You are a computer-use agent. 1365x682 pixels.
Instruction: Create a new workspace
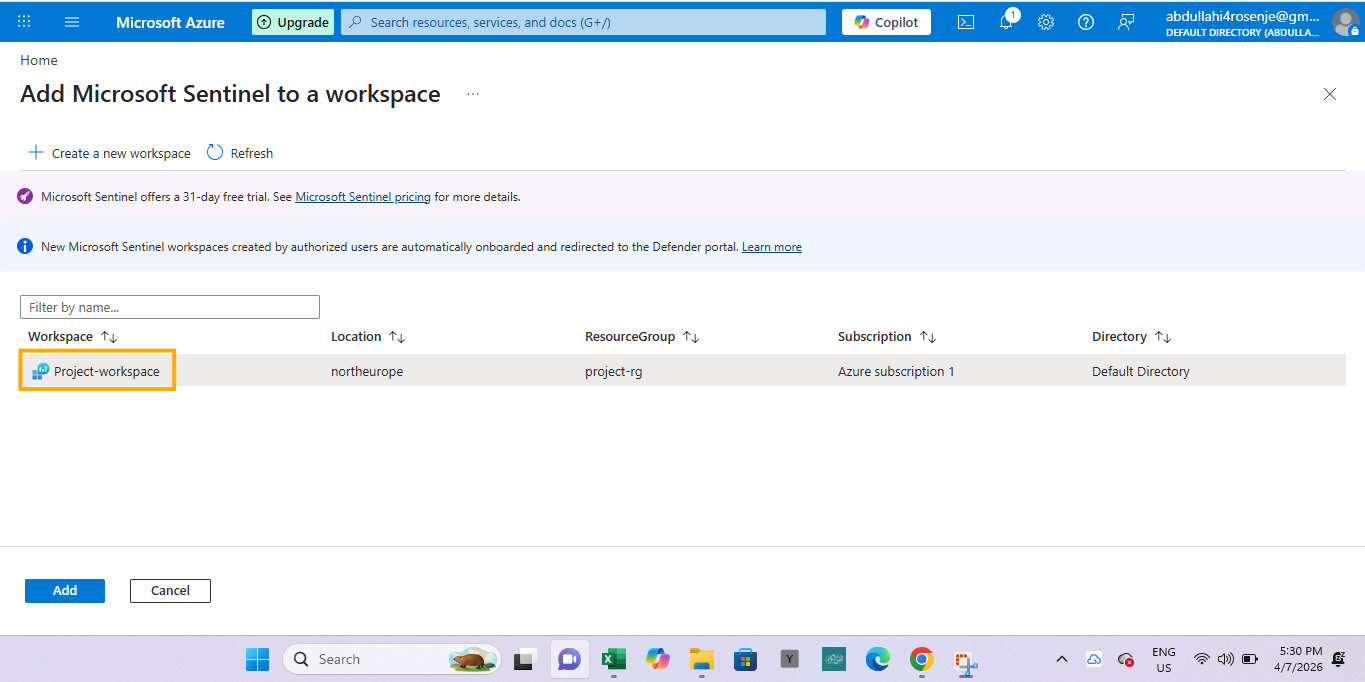pos(109,153)
